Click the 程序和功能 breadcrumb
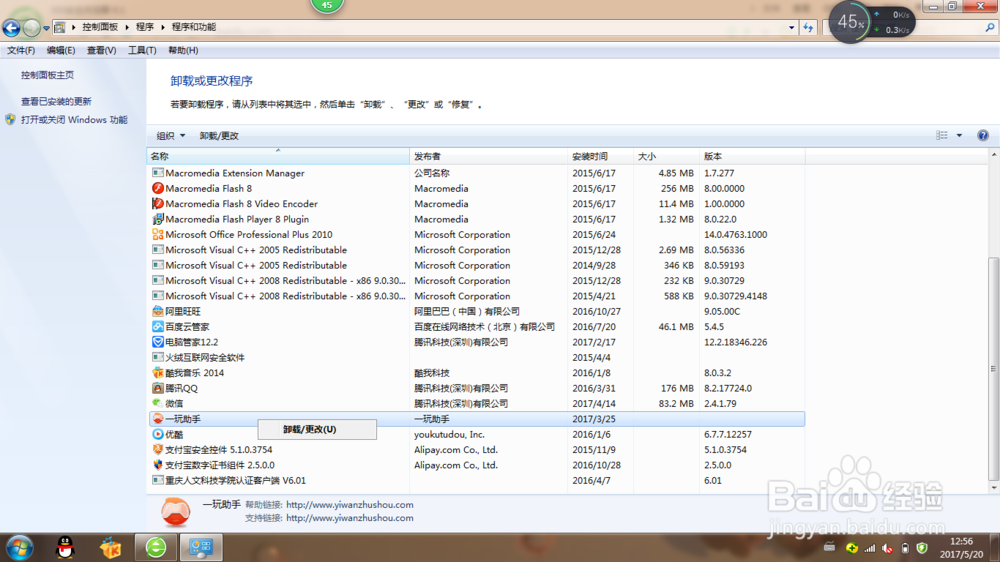Viewport: 1000px width, 562px height. point(194,27)
